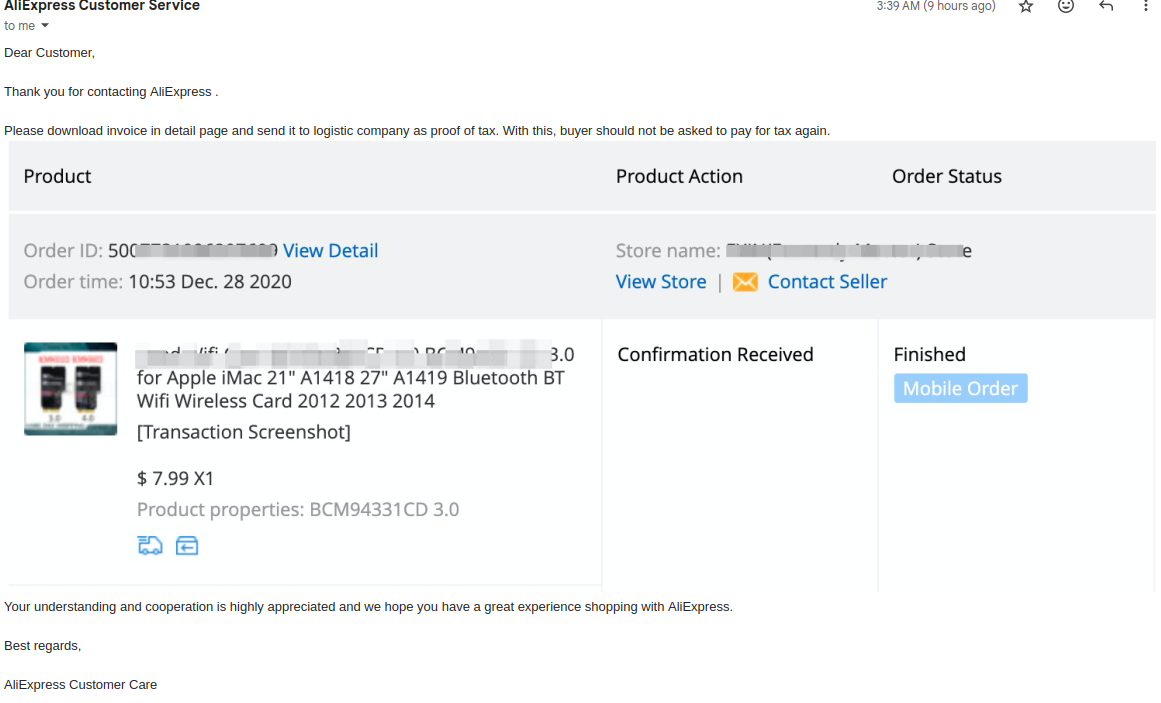Click the Contact Seller link
Viewport: 1161px width, 703px height.
tap(827, 281)
